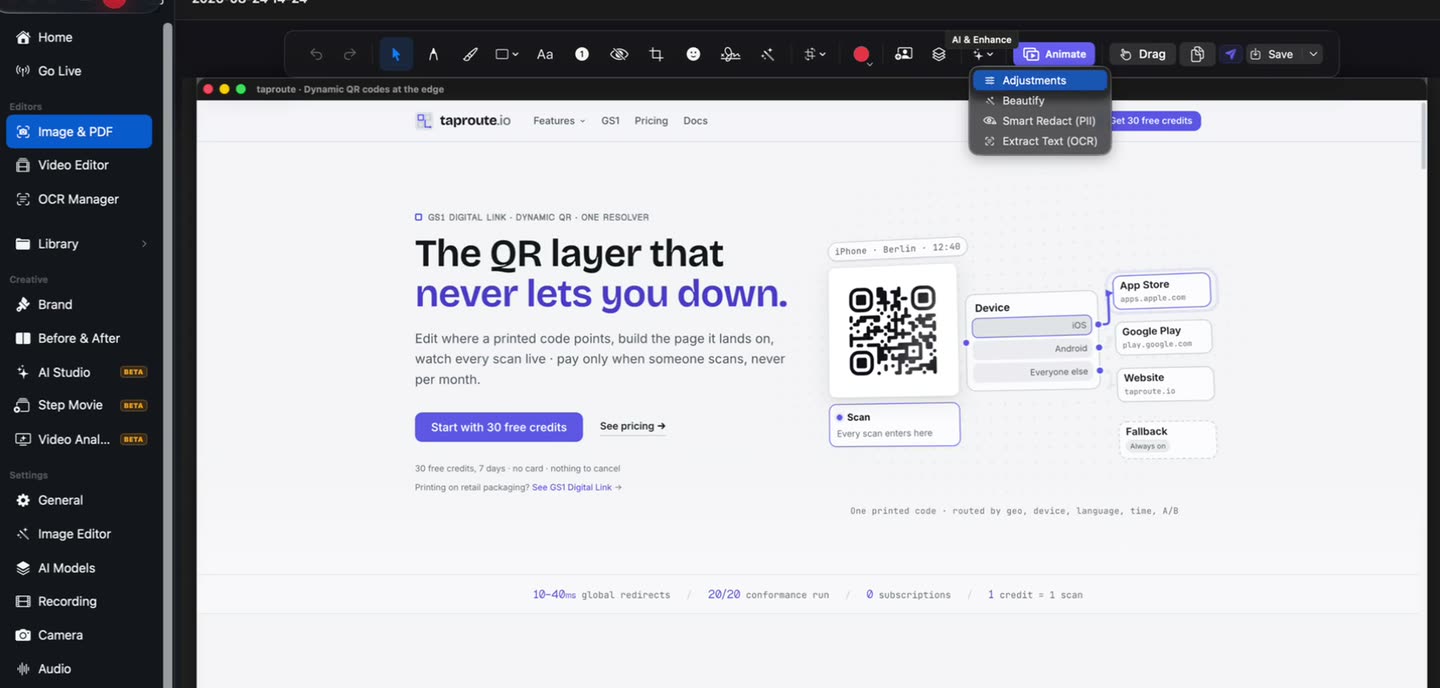Select Image & PDF editor in sidebar
This screenshot has width=1440, height=688.
pos(79,131)
